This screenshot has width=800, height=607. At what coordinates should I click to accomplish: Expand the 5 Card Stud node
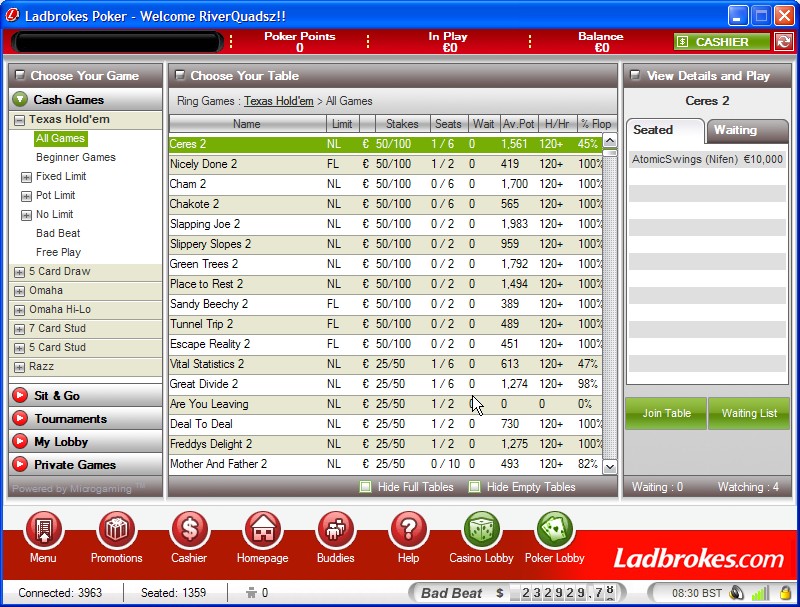[x=19, y=348]
